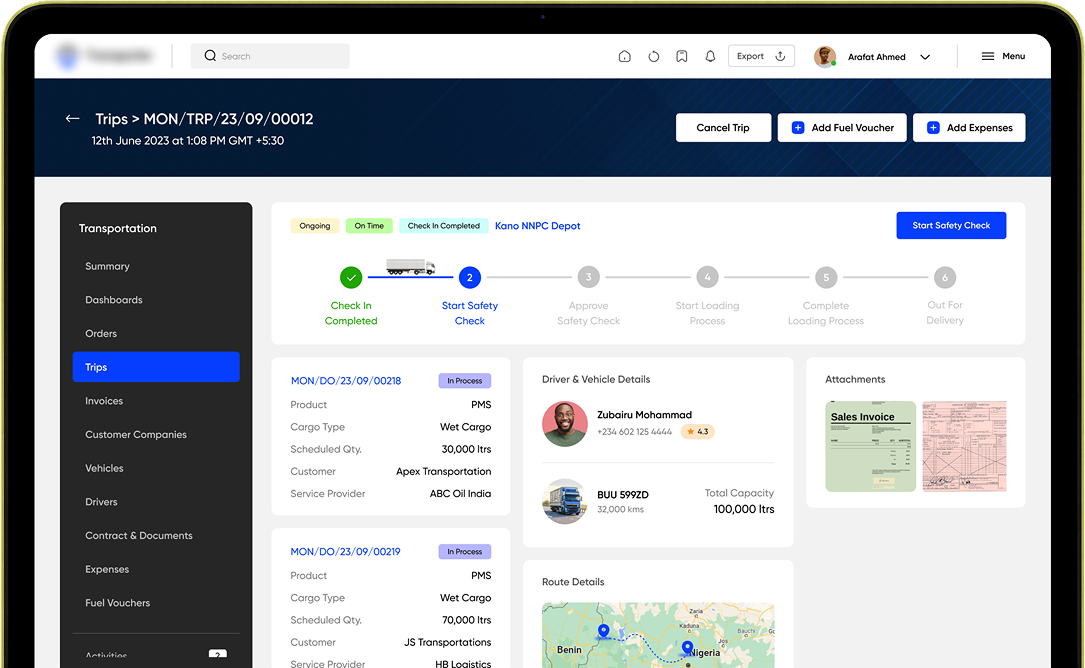
Task: Open the Kano NNPC Depot link
Action: point(538,226)
